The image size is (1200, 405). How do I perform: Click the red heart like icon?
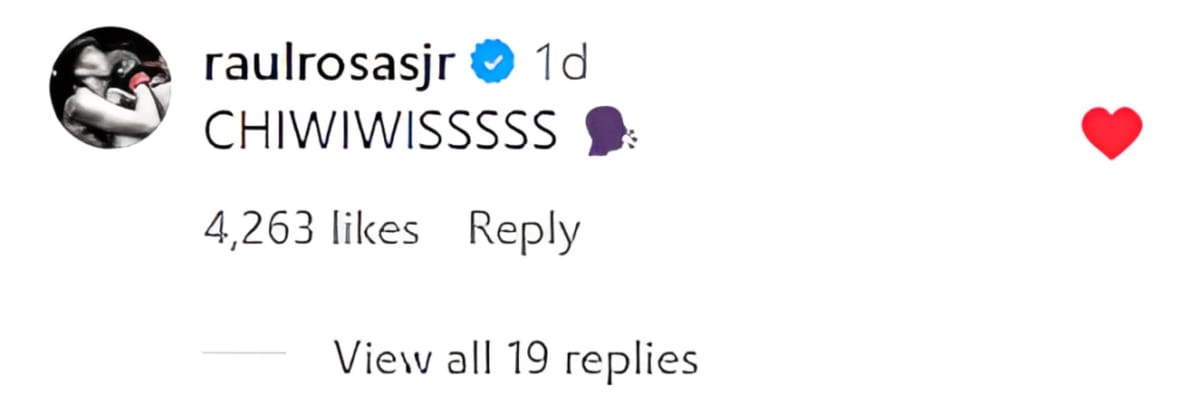tap(1112, 133)
